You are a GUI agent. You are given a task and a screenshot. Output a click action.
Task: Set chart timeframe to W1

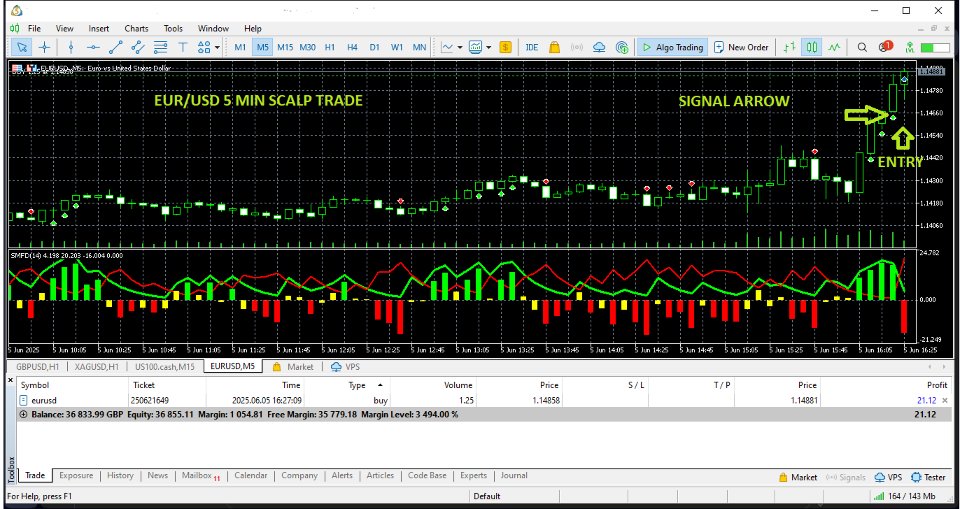[x=397, y=47]
